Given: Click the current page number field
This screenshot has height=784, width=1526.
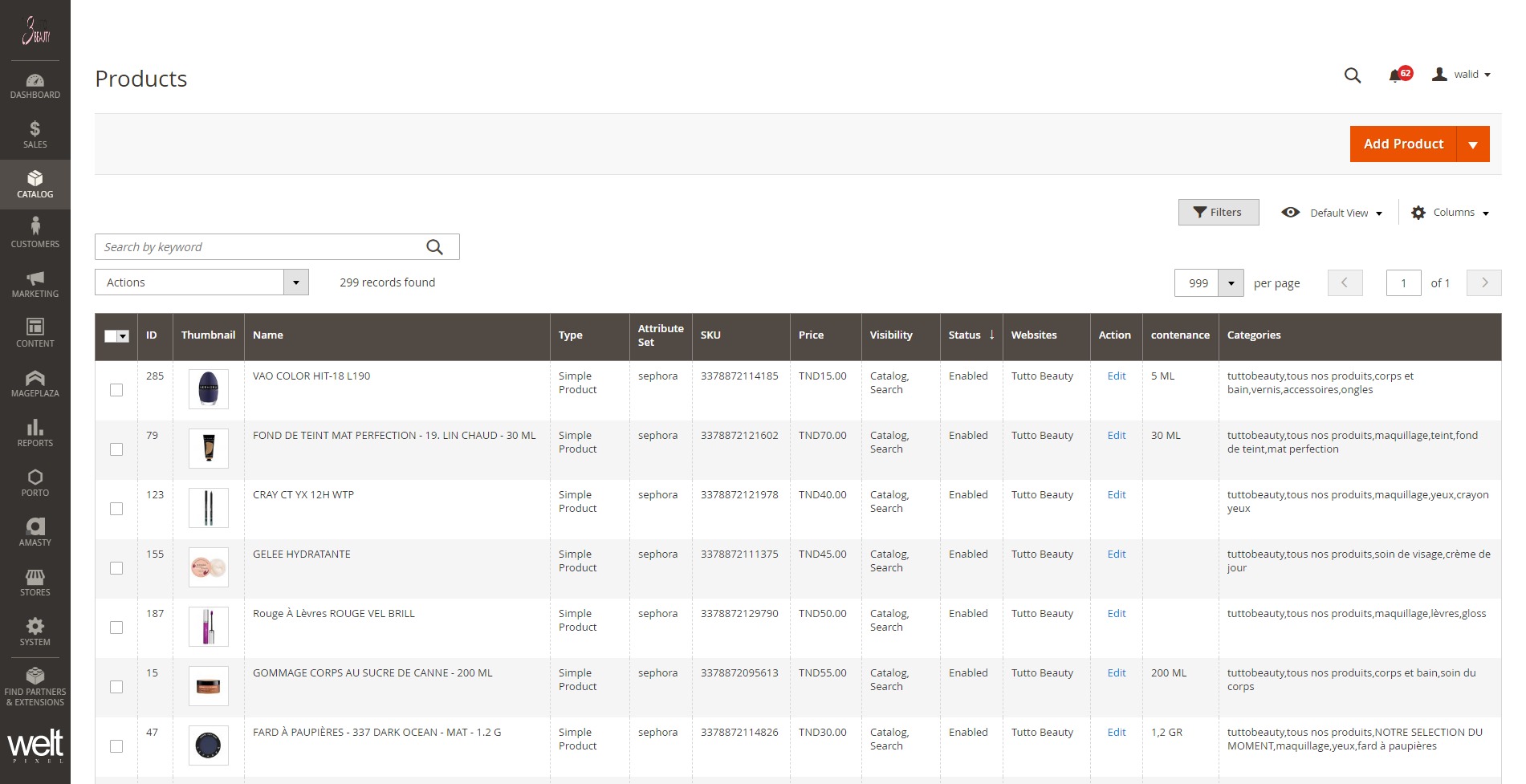Looking at the screenshot, I should coord(1403,282).
